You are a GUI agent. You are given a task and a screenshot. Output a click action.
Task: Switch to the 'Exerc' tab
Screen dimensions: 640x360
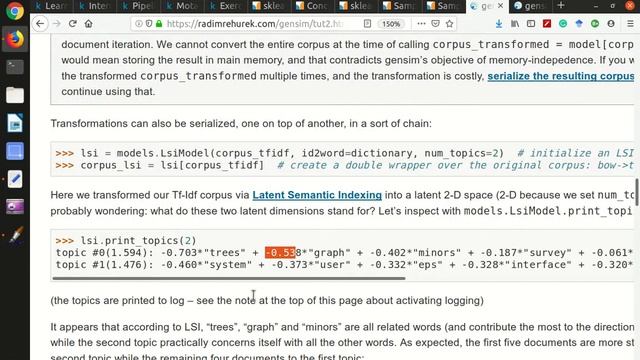point(224,6)
